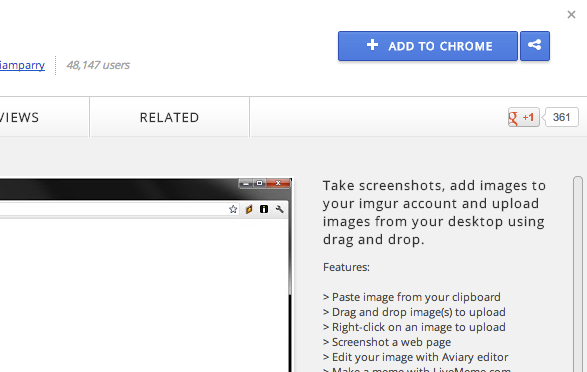This screenshot has width=587, height=372.
Task: Click the wrench menu icon in preview
Action: (x=279, y=209)
